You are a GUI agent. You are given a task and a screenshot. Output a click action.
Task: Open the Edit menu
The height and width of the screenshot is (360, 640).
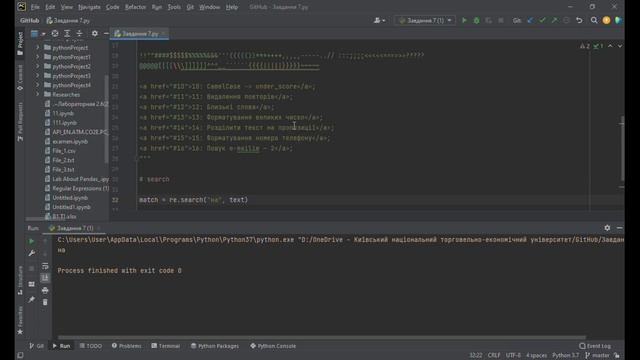pyautogui.click(x=50, y=7)
